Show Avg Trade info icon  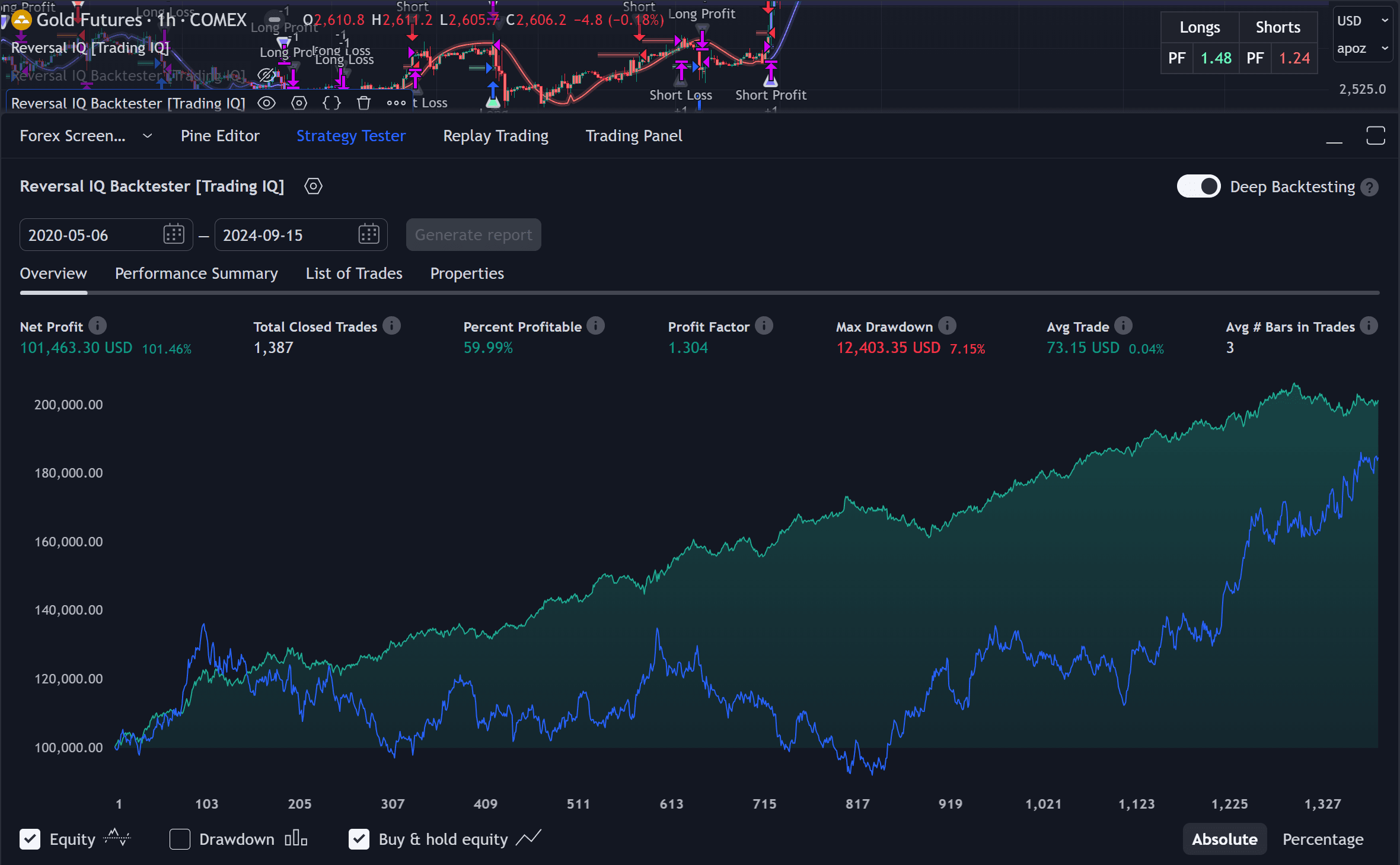pos(1123,326)
